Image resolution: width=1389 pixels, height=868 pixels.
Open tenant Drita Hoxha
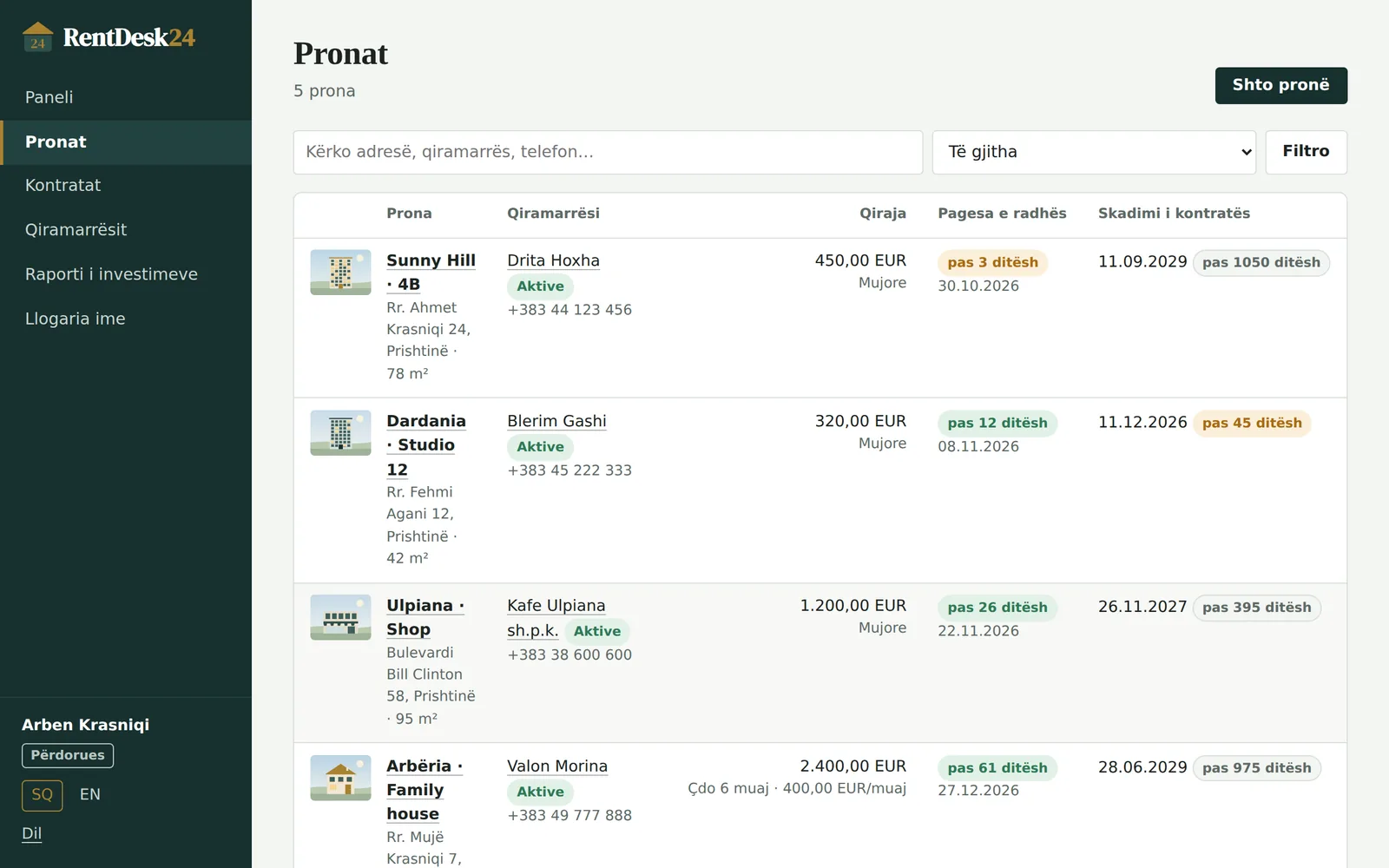[553, 260]
